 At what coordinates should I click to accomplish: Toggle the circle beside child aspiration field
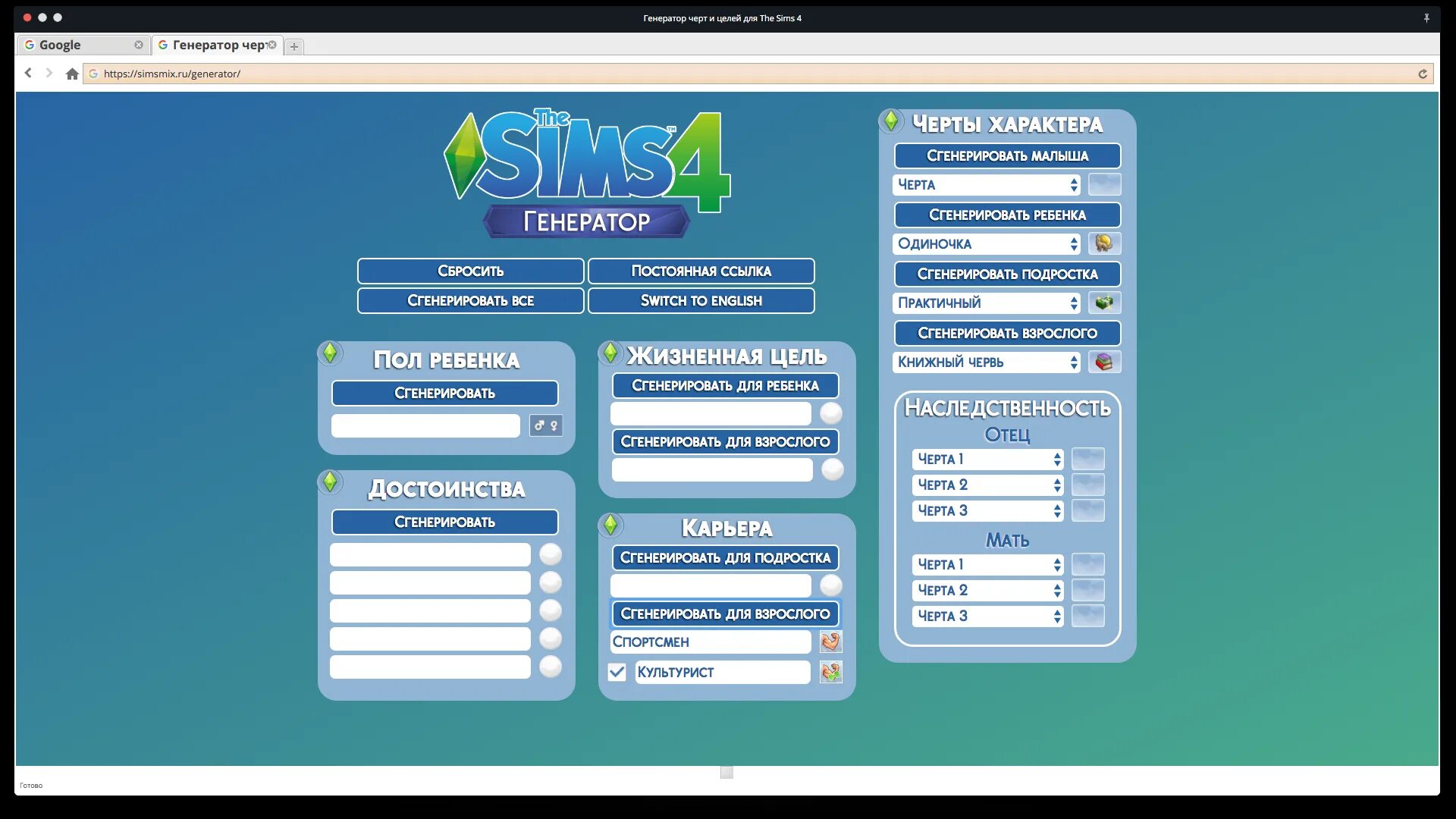tap(831, 413)
